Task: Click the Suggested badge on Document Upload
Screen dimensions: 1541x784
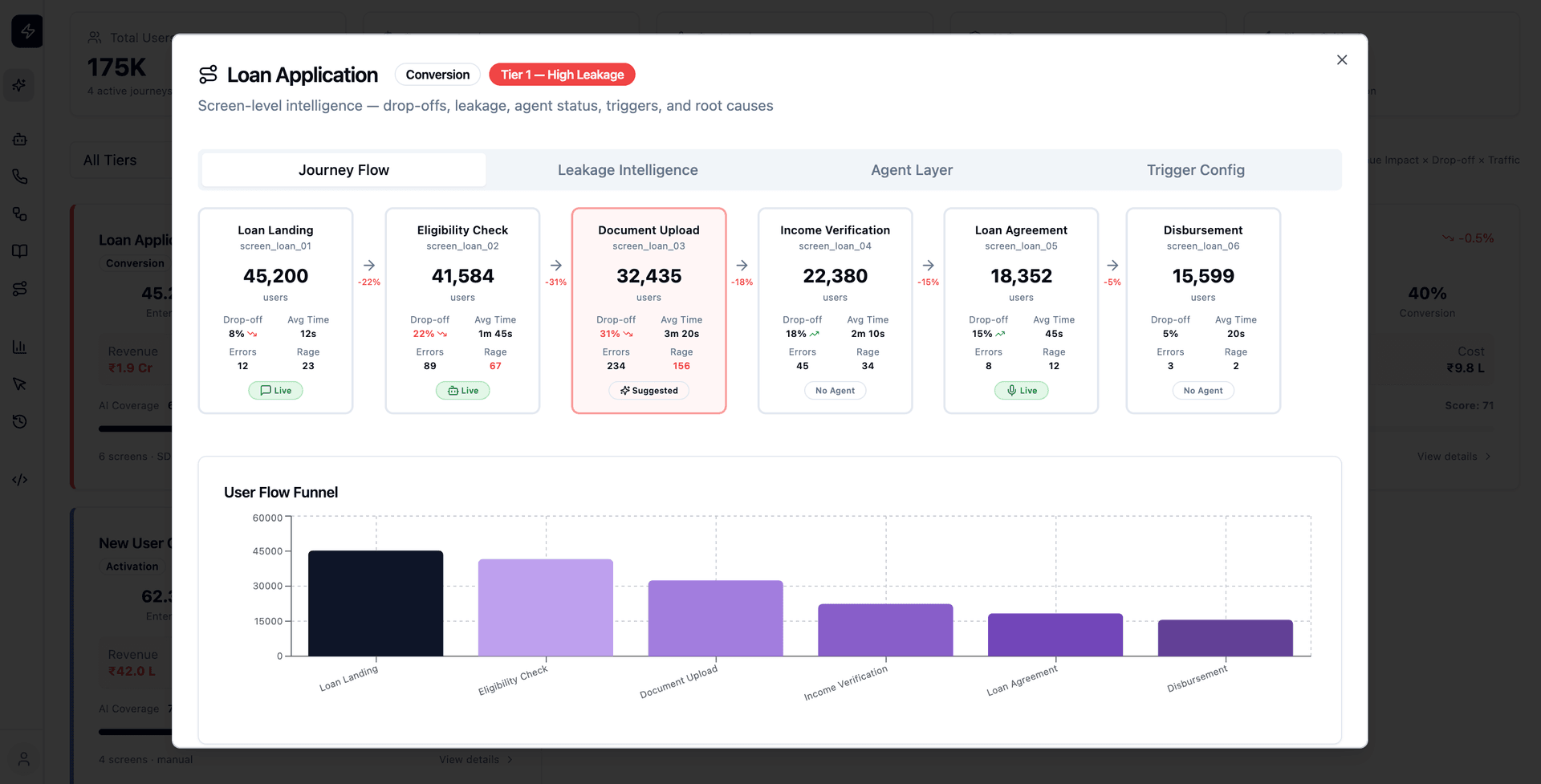Action: pyautogui.click(x=649, y=390)
